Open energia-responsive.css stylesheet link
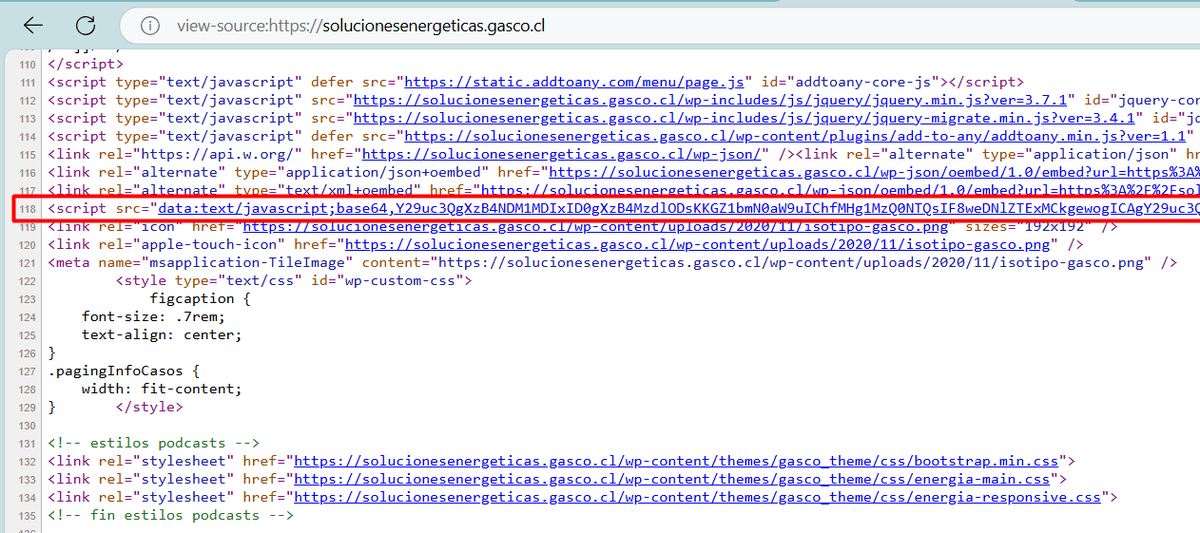Viewport: 1200px width, 533px height. [698, 497]
